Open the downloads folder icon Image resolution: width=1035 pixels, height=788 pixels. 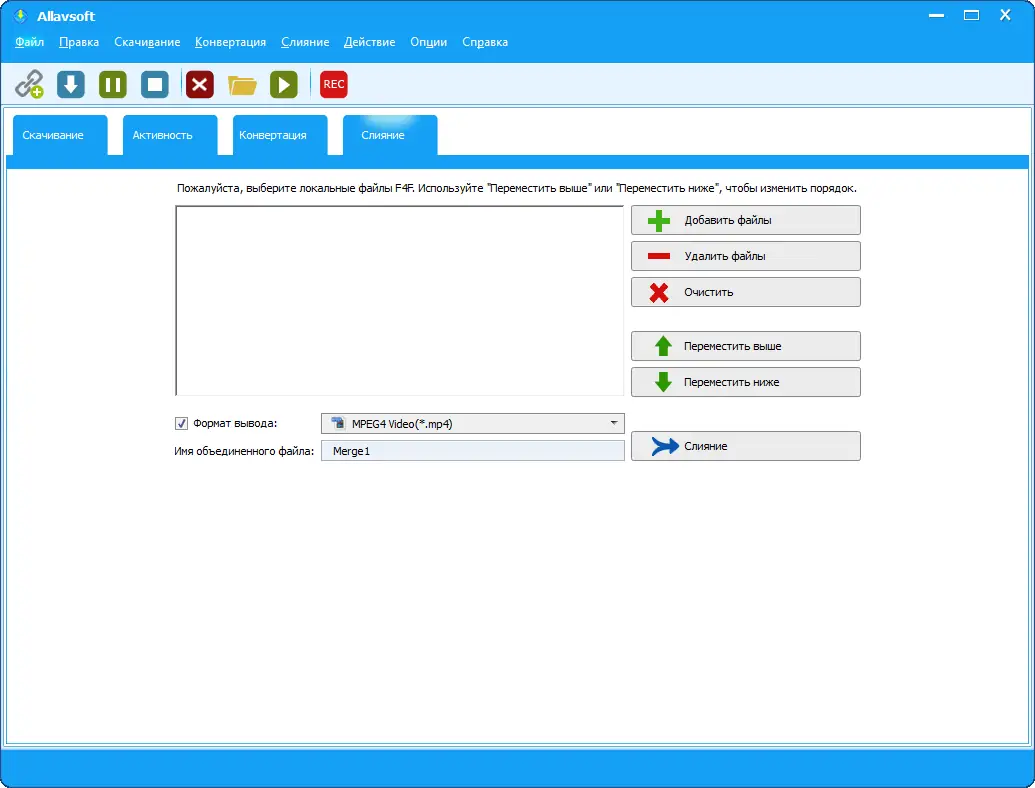pyautogui.click(x=241, y=84)
